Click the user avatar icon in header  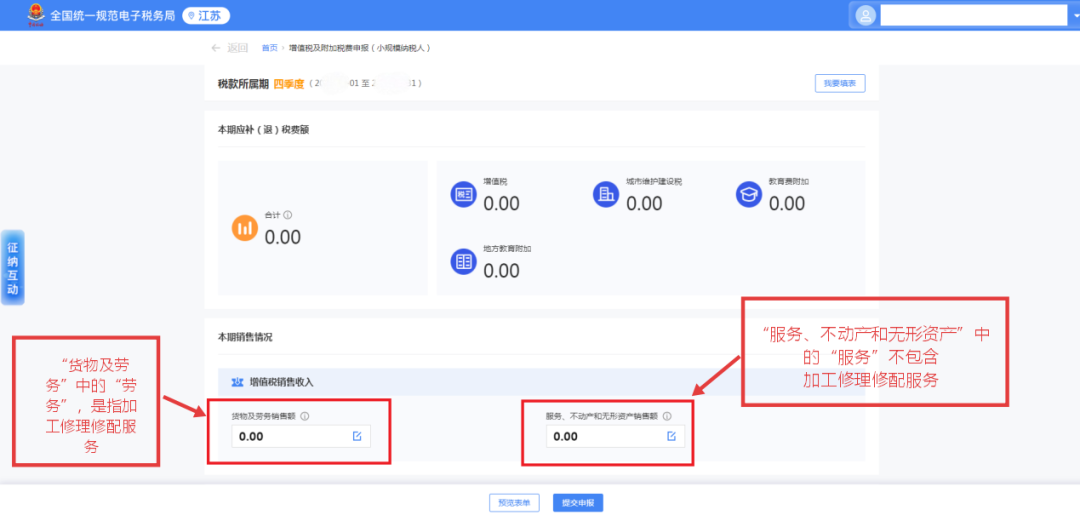coord(865,15)
